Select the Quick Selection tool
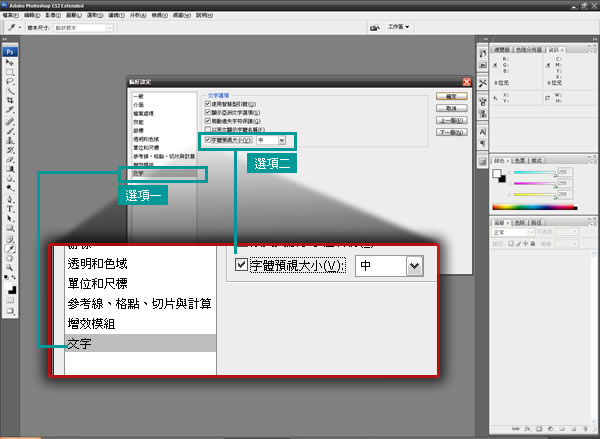This screenshot has width=600, height=439. click(x=10, y=91)
